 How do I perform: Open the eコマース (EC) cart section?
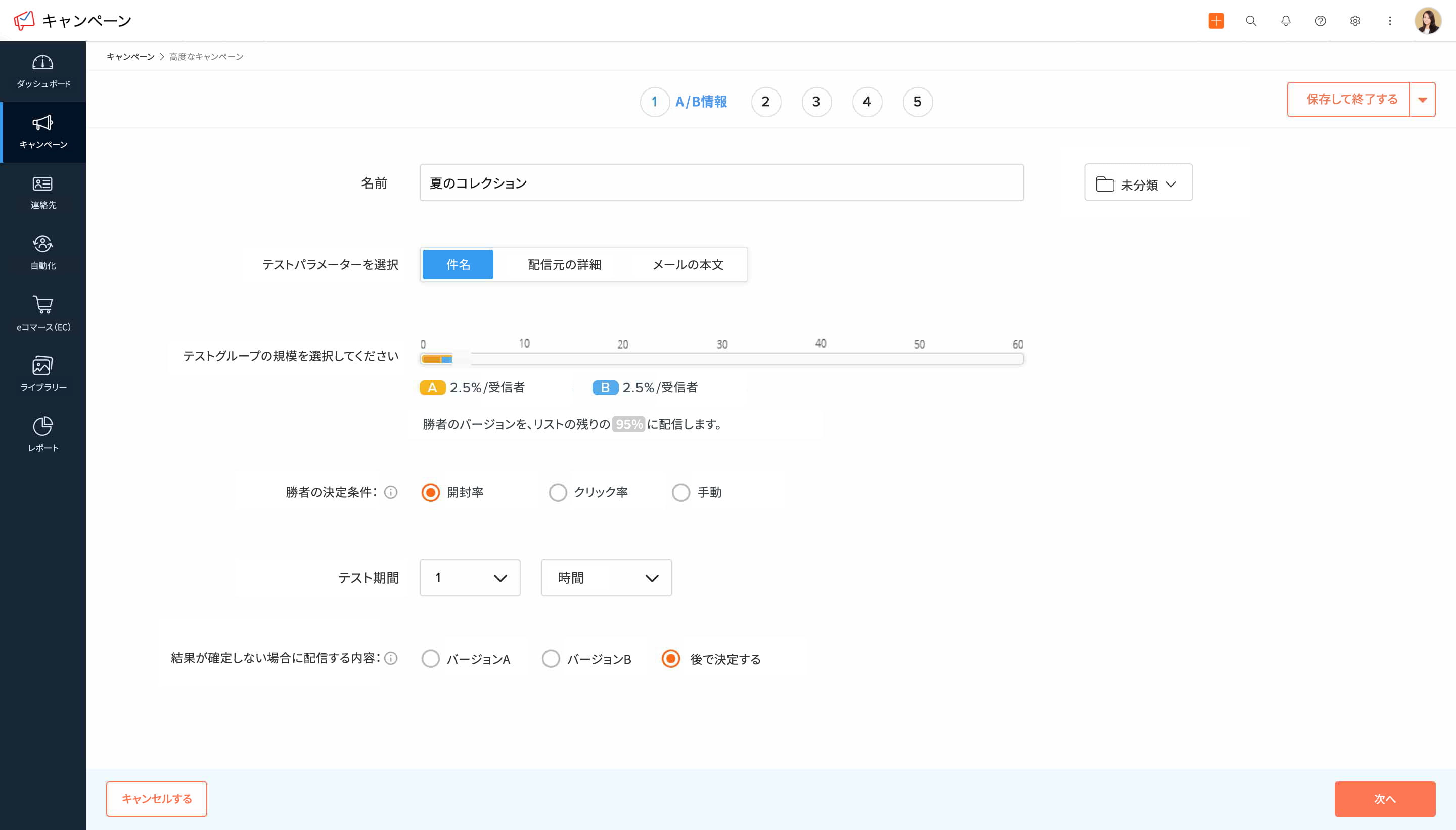43,312
